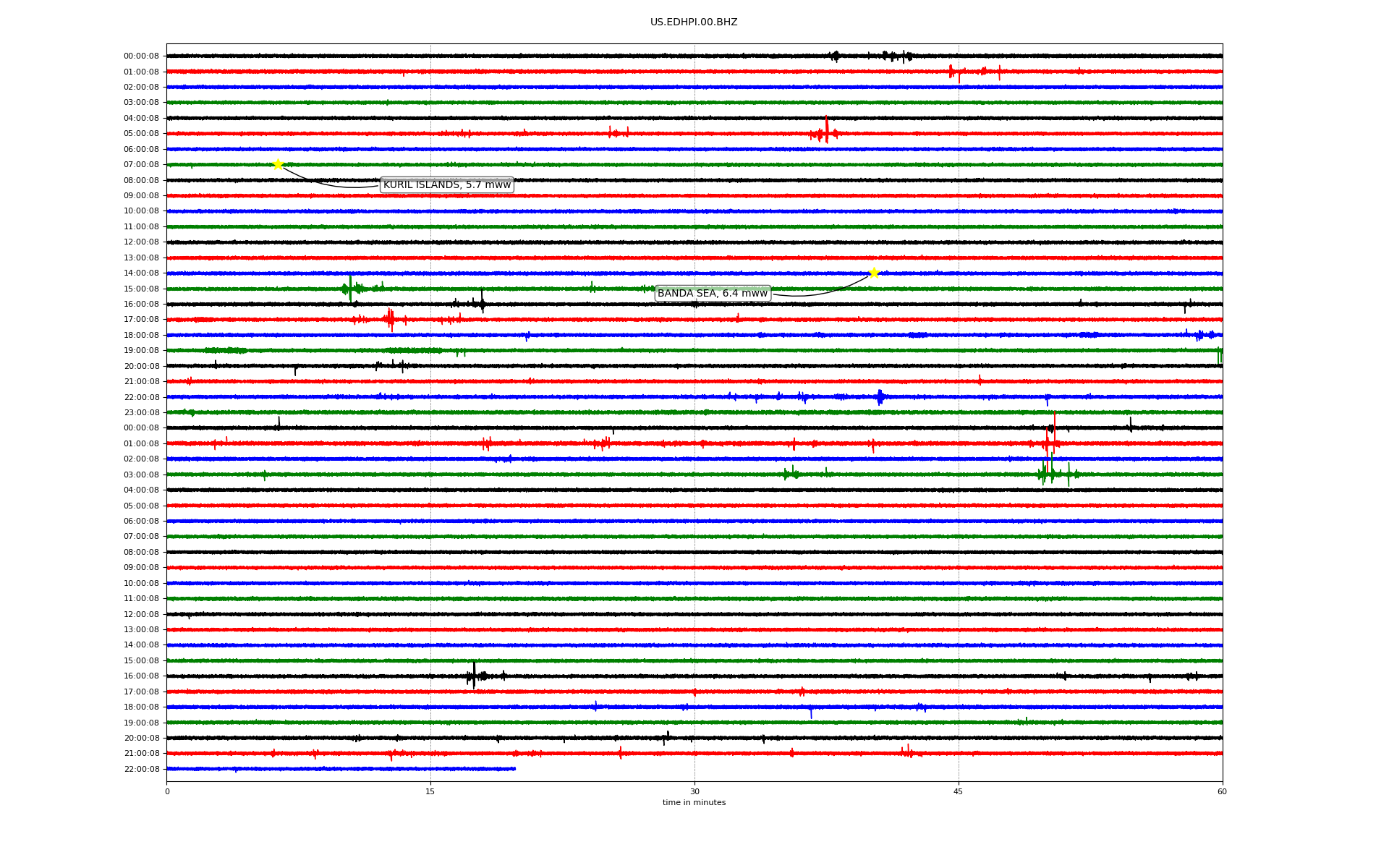Image resolution: width=1389 pixels, height=868 pixels.
Task: Click the US.EDHPI.00.BHZ plot title
Action: click(693, 22)
